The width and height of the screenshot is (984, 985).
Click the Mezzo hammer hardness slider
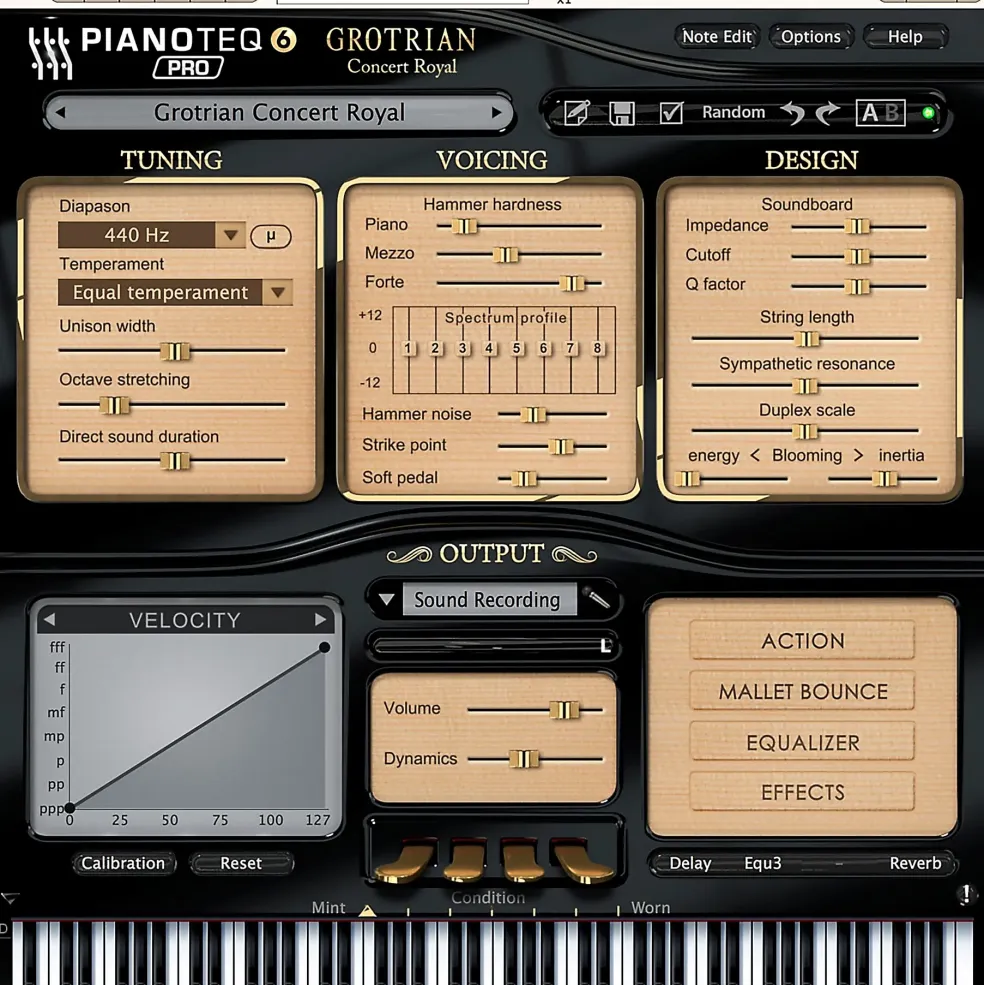[519, 254]
